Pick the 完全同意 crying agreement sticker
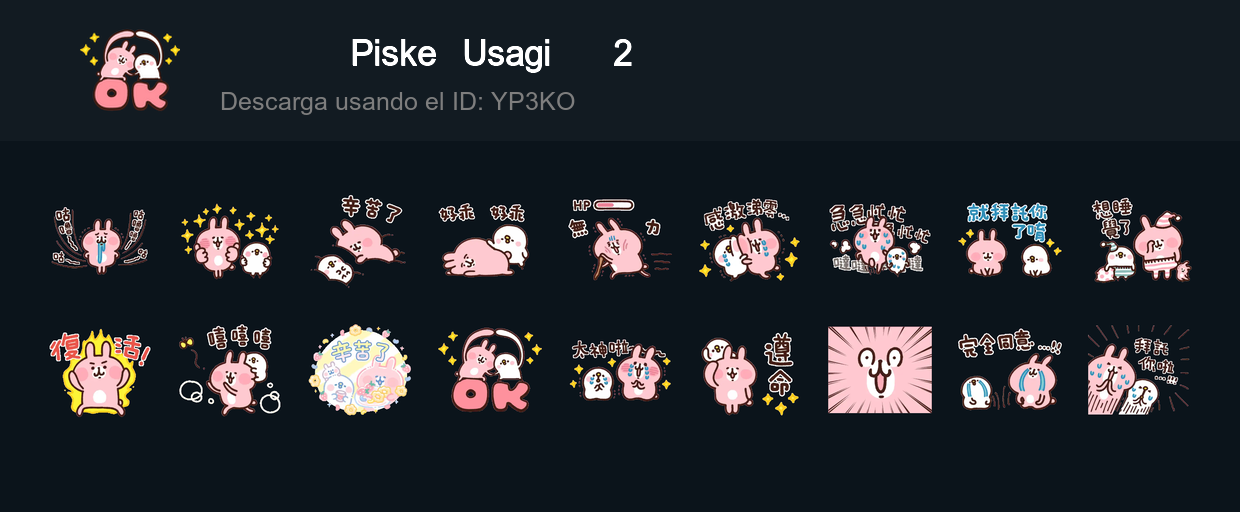 pos(1010,370)
